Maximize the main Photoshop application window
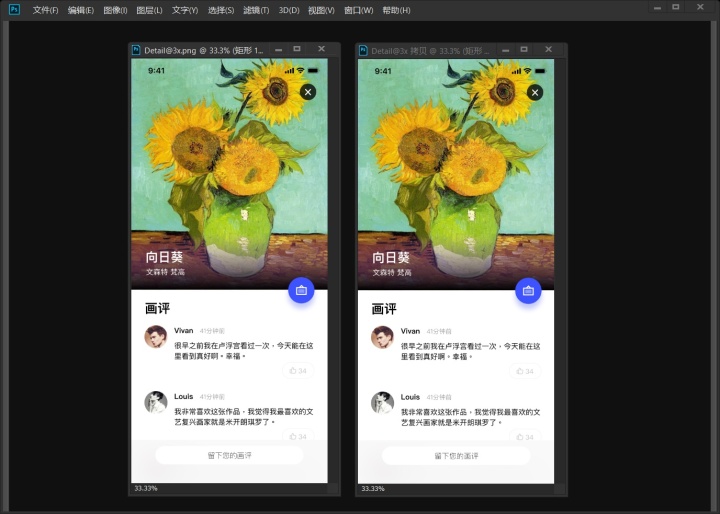Image resolution: width=720 pixels, height=514 pixels. click(x=676, y=7)
